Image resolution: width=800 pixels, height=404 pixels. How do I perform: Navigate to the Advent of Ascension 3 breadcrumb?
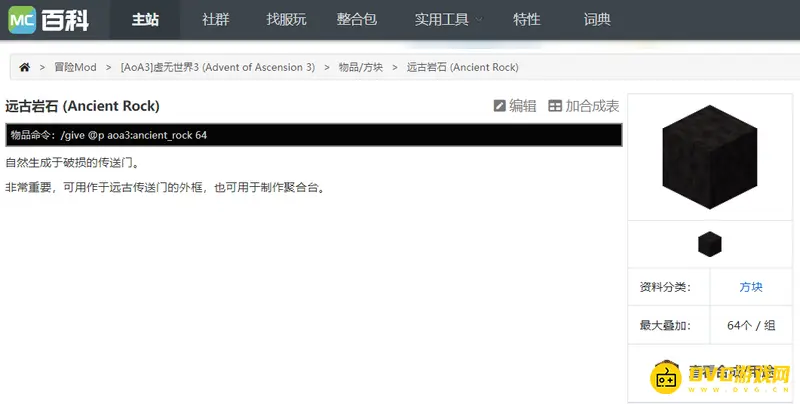click(x=217, y=67)
